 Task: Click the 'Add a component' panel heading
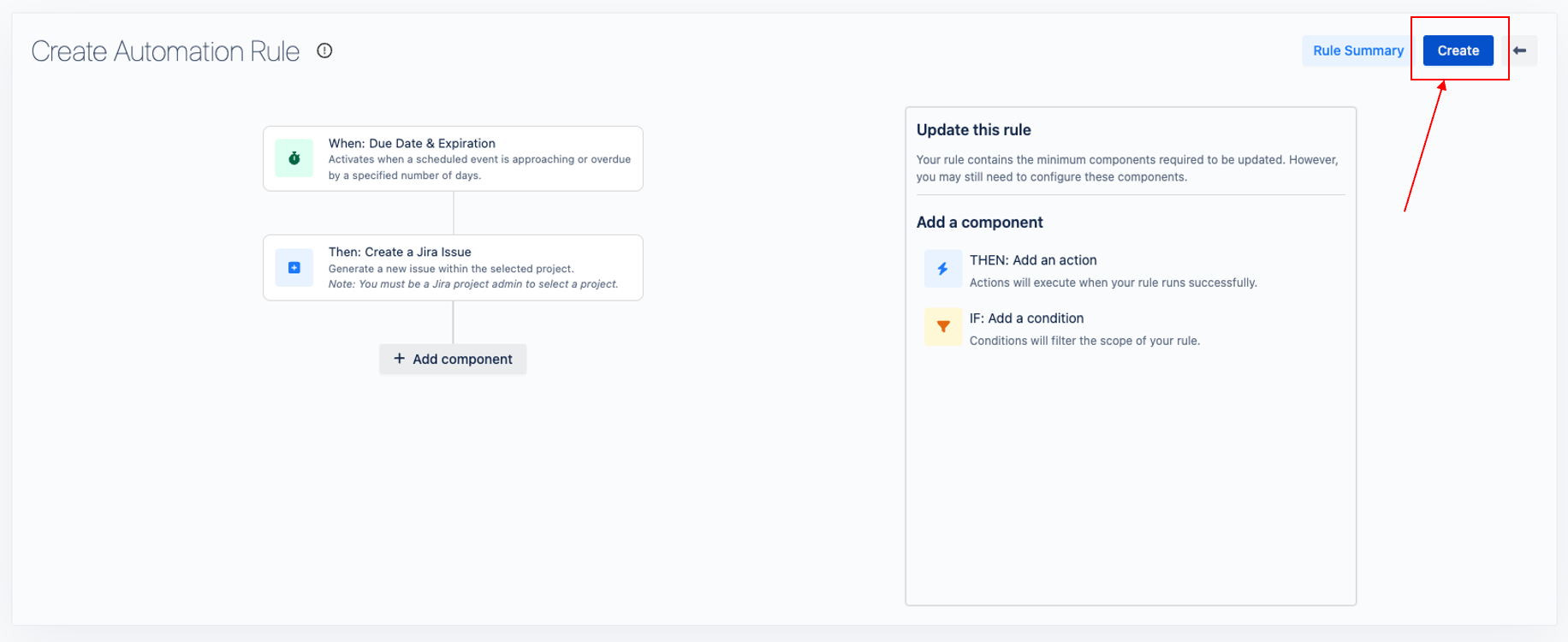tap(979, 223)
